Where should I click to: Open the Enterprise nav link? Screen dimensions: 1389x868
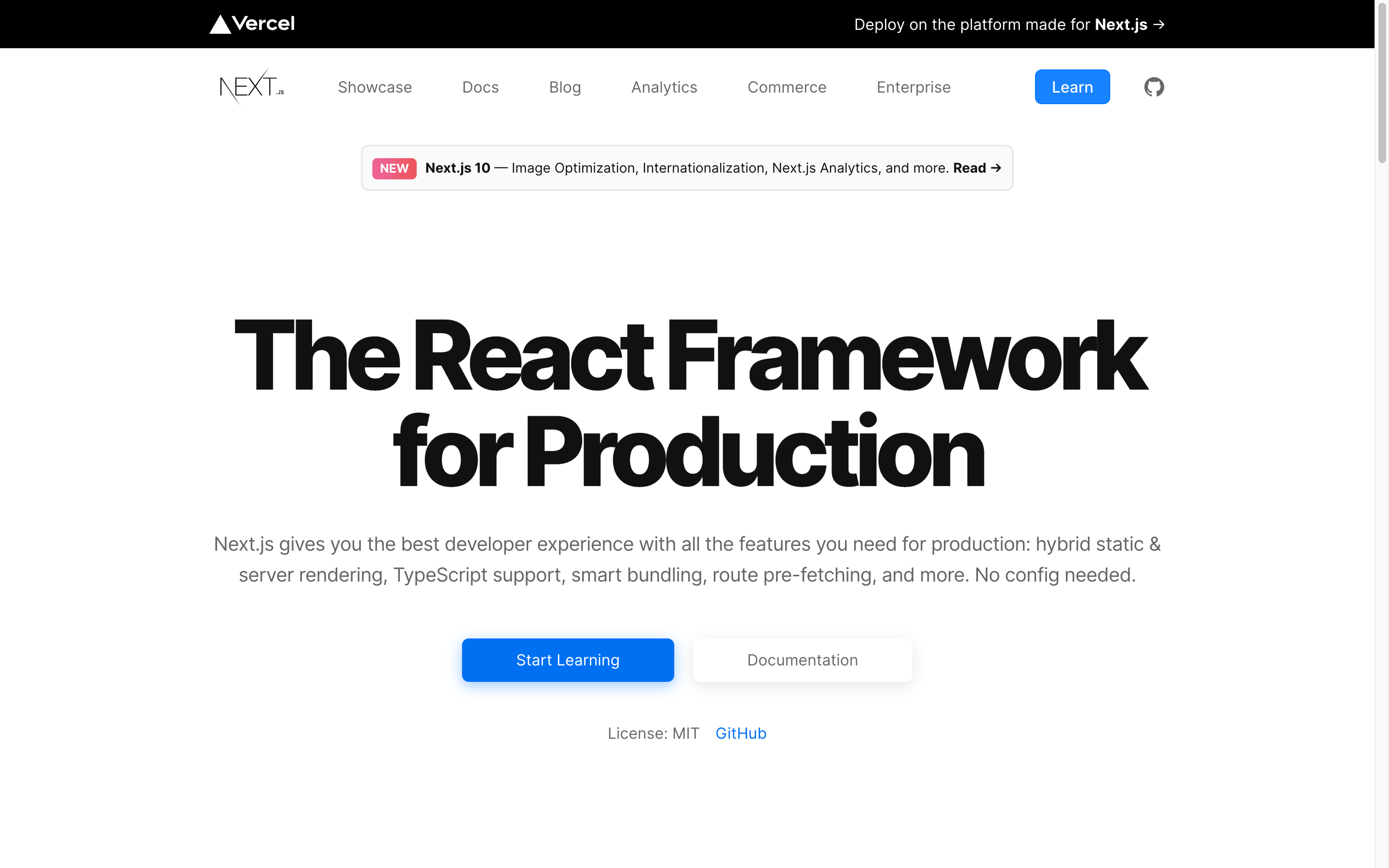pos(914,87)
